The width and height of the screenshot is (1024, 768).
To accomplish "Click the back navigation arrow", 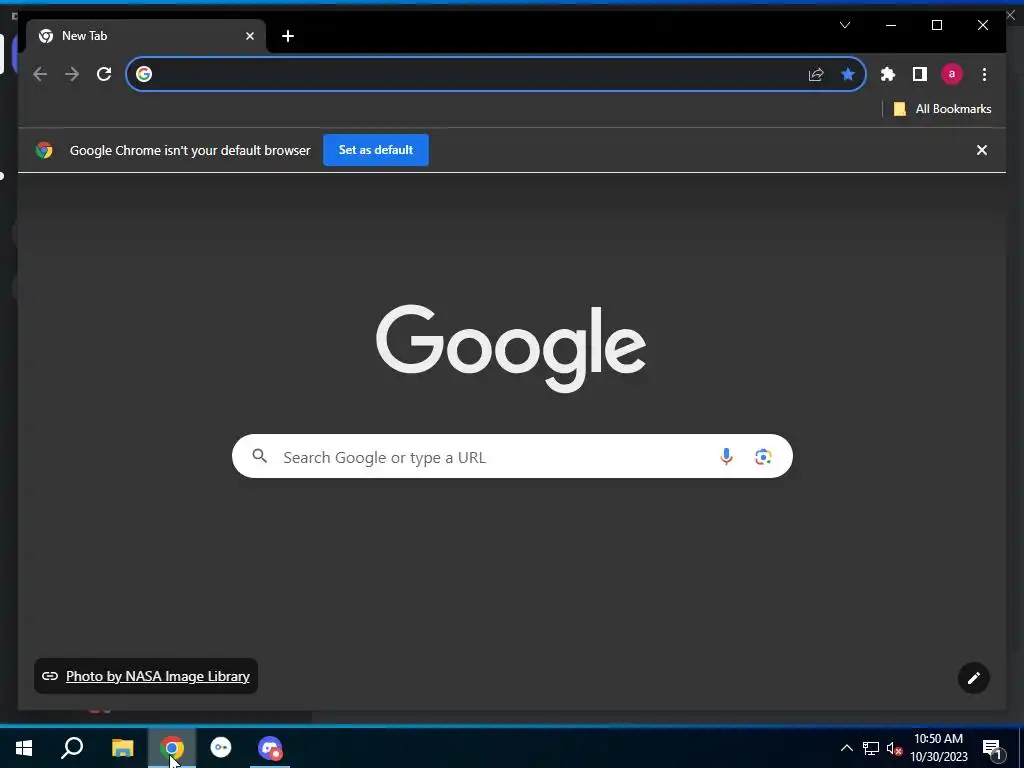I will point(40,74).
